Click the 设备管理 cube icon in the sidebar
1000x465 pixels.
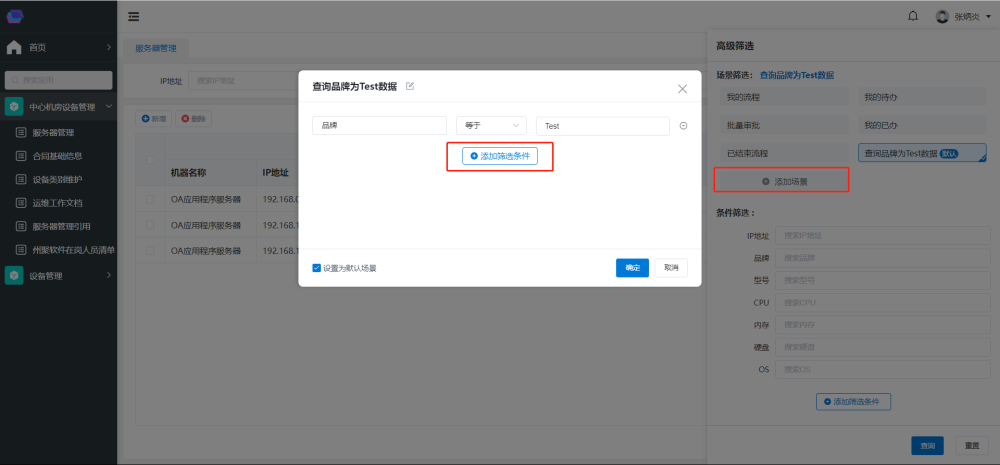tap(14, 276)
